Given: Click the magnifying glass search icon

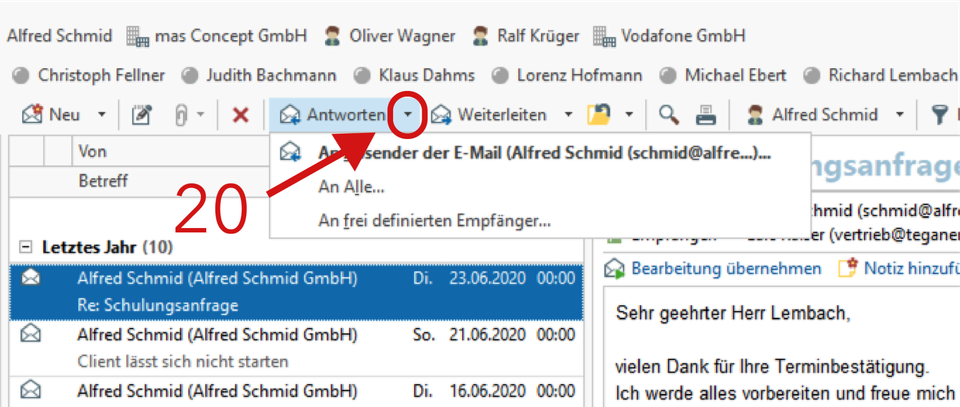Looking at the screenshot, I should pos(669,114).
